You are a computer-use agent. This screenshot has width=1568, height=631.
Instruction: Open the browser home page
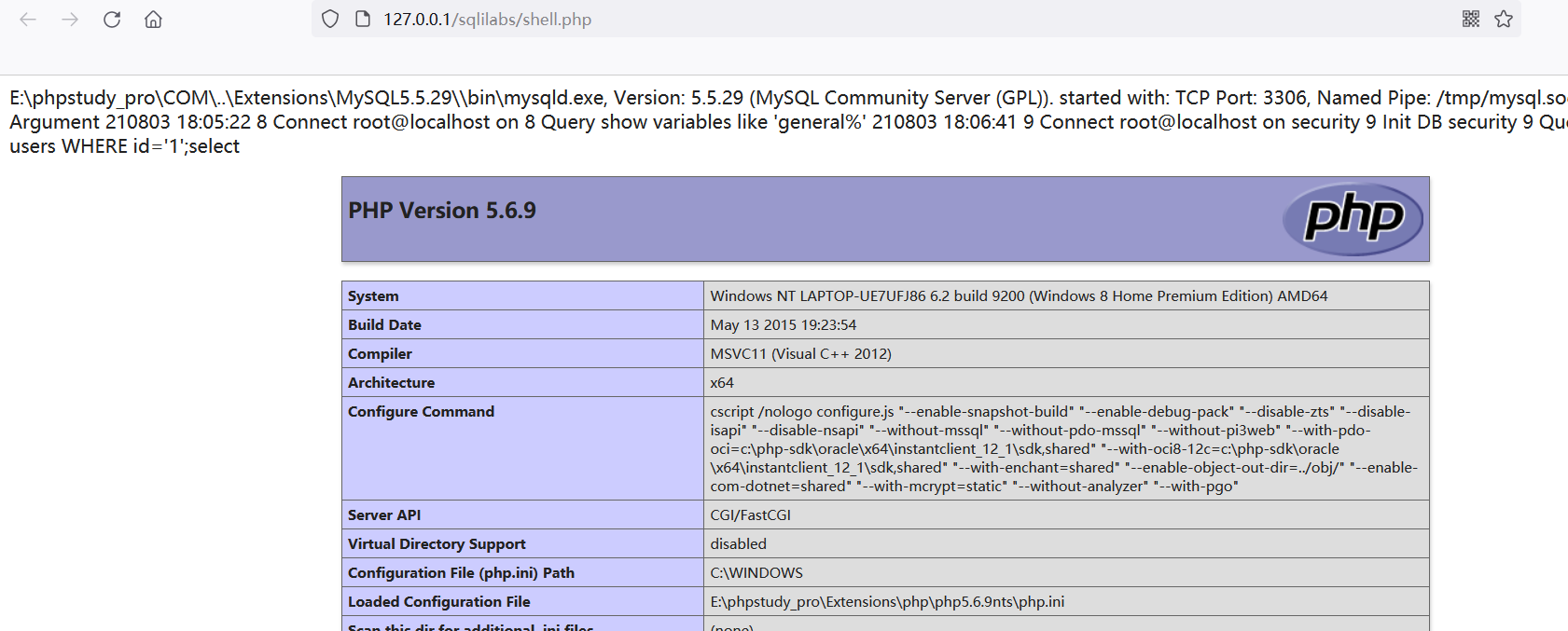pyautogui.click(x=153, y=20)
